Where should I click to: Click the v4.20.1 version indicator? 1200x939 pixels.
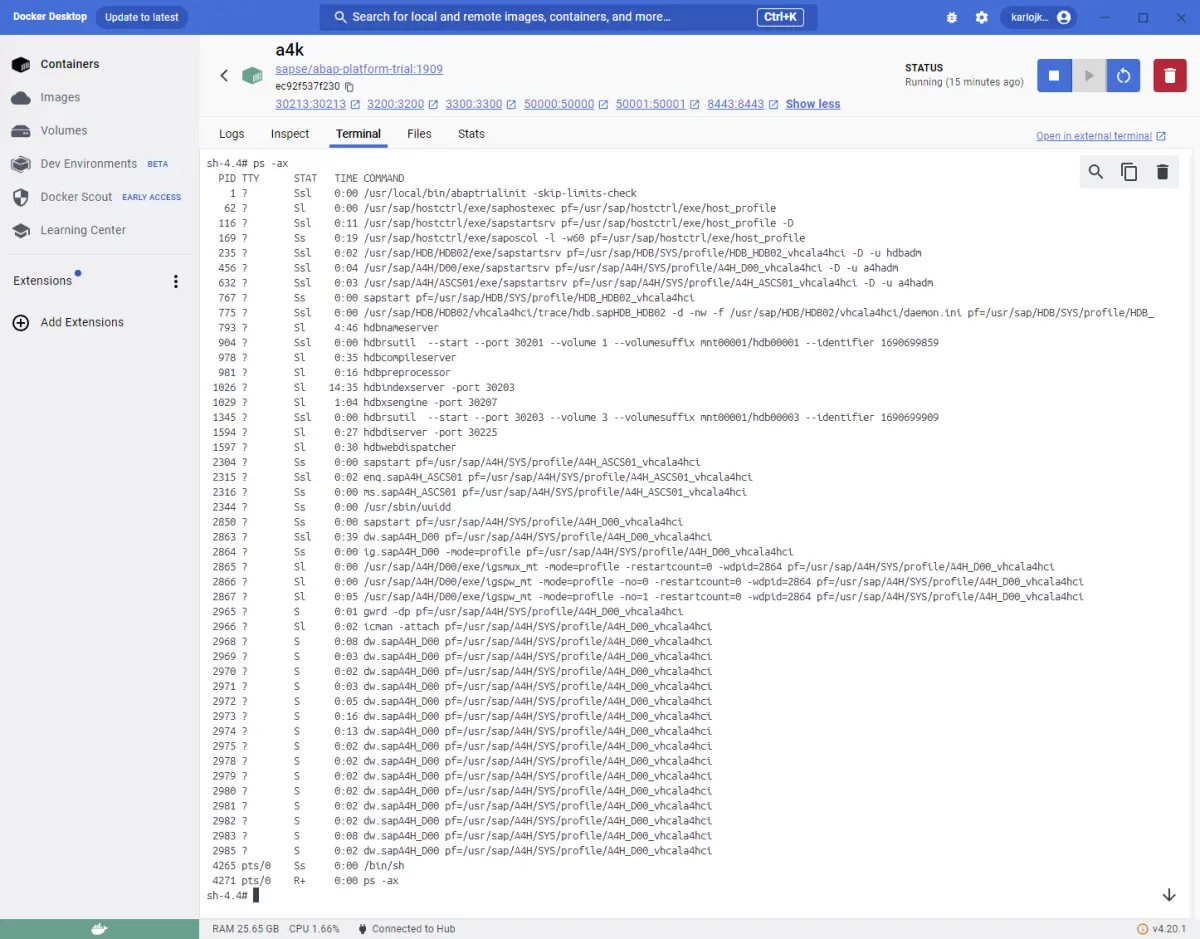(1161, 929)
